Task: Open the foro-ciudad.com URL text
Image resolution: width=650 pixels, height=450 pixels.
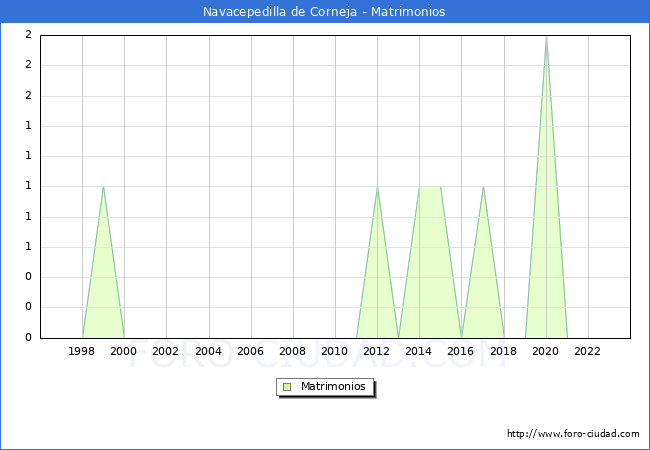Action: pos(573,434)
